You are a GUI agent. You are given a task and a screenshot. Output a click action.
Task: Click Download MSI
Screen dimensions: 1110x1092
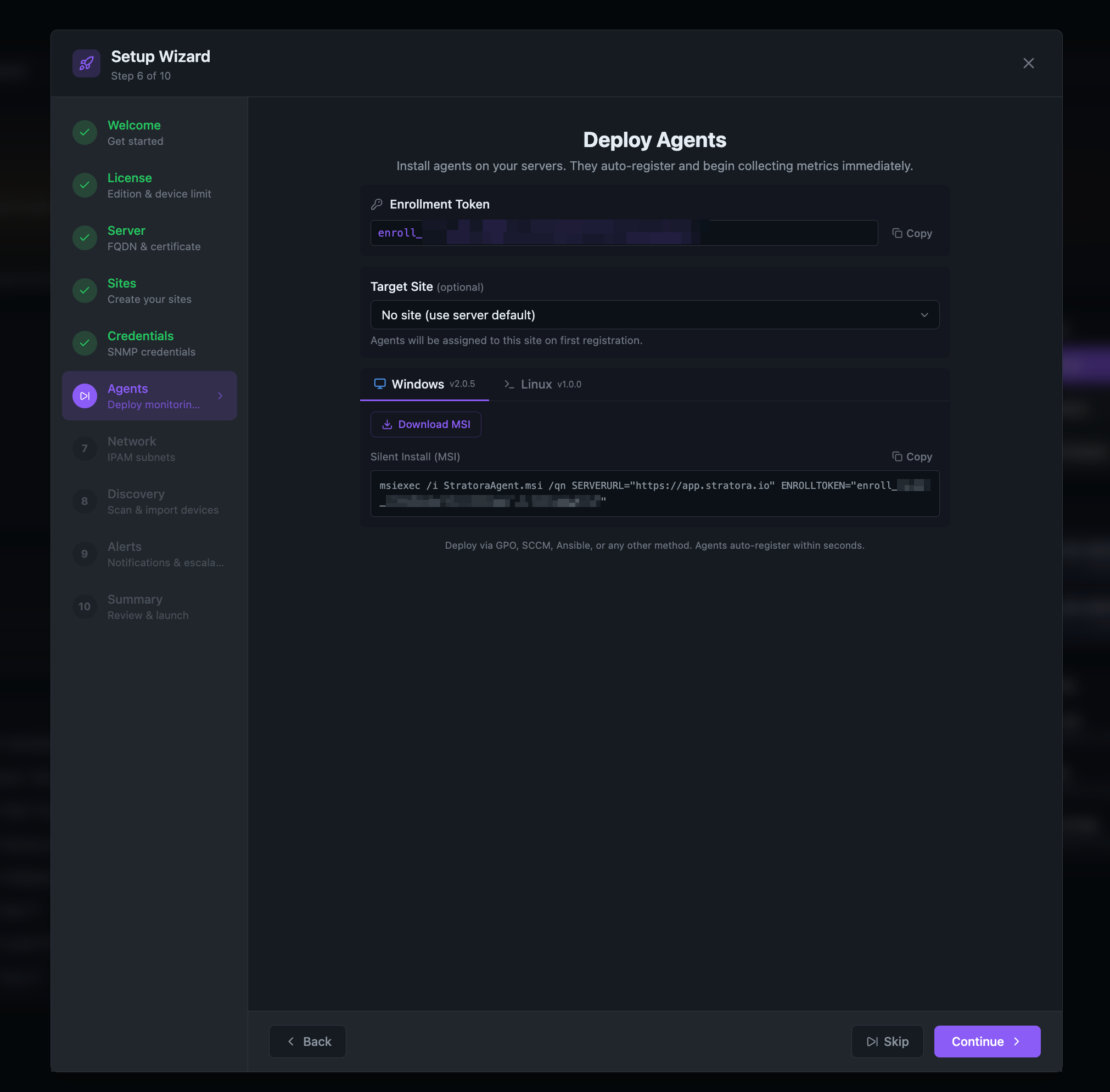[425, 424]
